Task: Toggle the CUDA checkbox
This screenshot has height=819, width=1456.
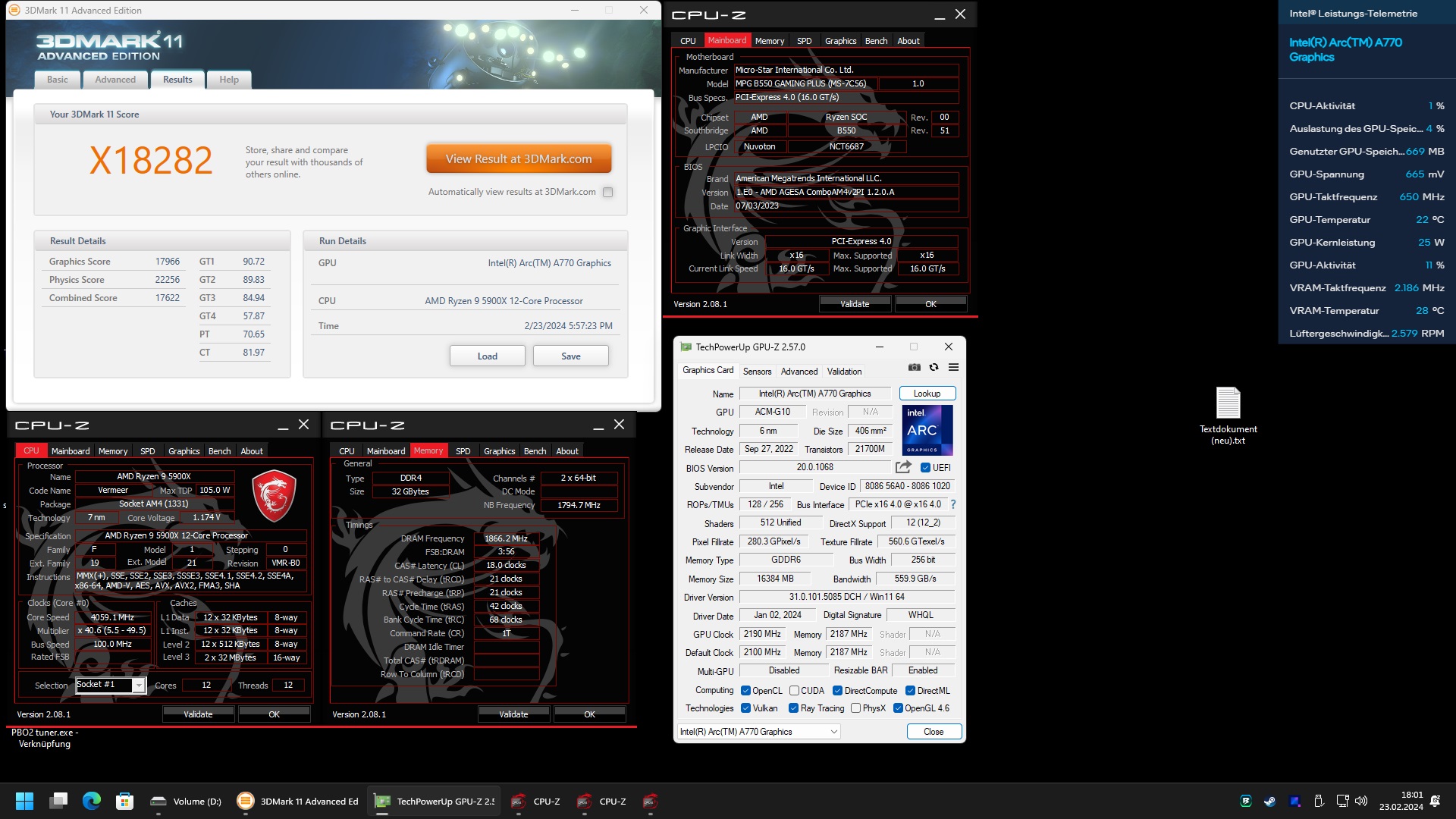Action: pos(794,691)
